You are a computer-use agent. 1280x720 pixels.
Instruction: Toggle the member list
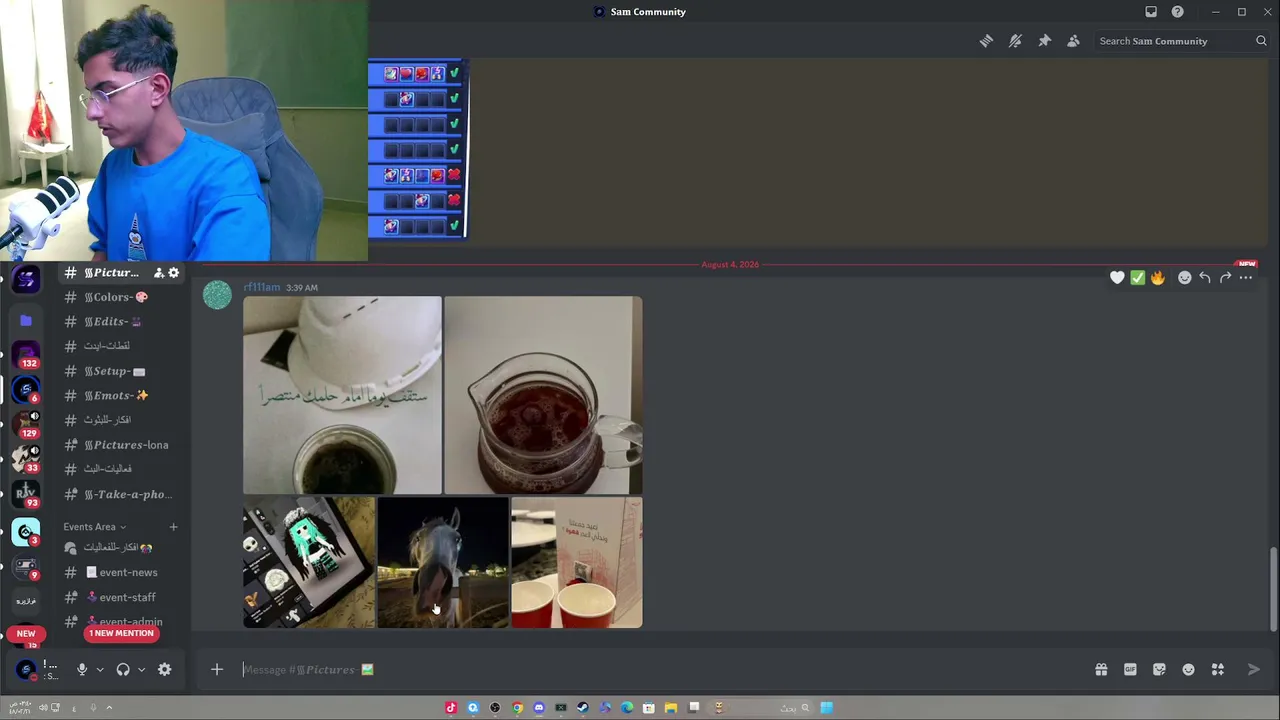[x=1073, y=41]
